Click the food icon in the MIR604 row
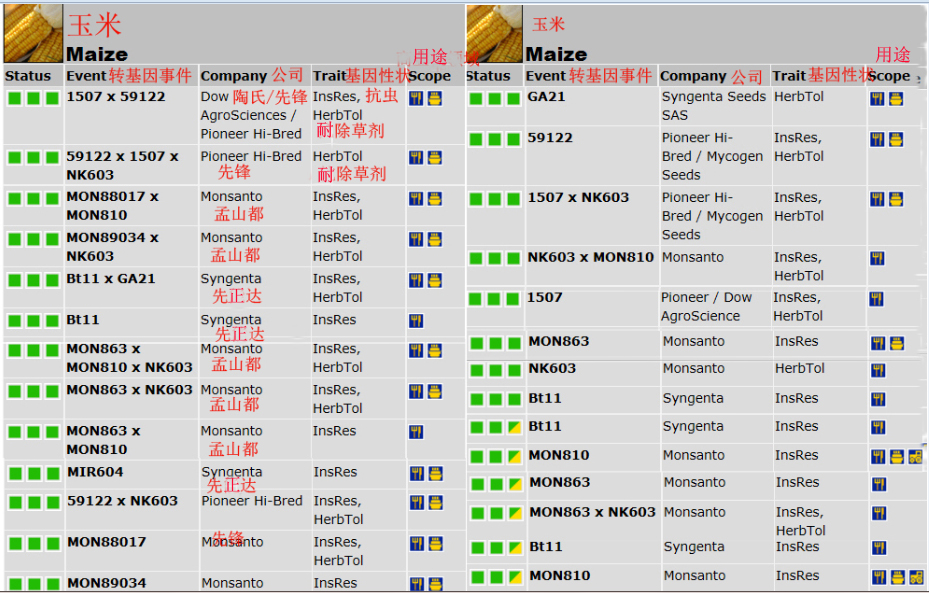Viewport: 929px width, 593px height. (x=417, y=474)
